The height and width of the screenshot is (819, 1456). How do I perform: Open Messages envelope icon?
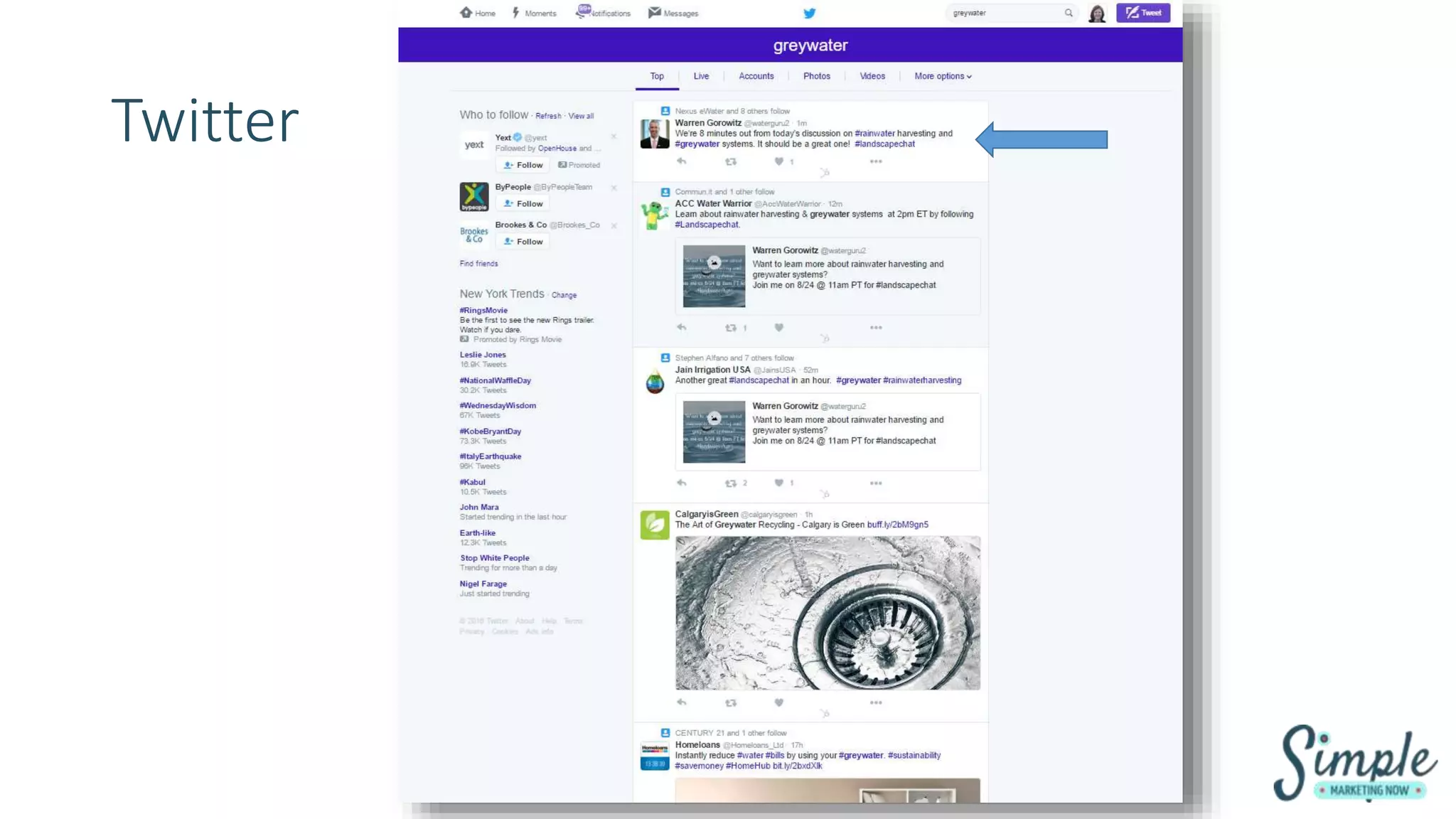pos(655,12)
